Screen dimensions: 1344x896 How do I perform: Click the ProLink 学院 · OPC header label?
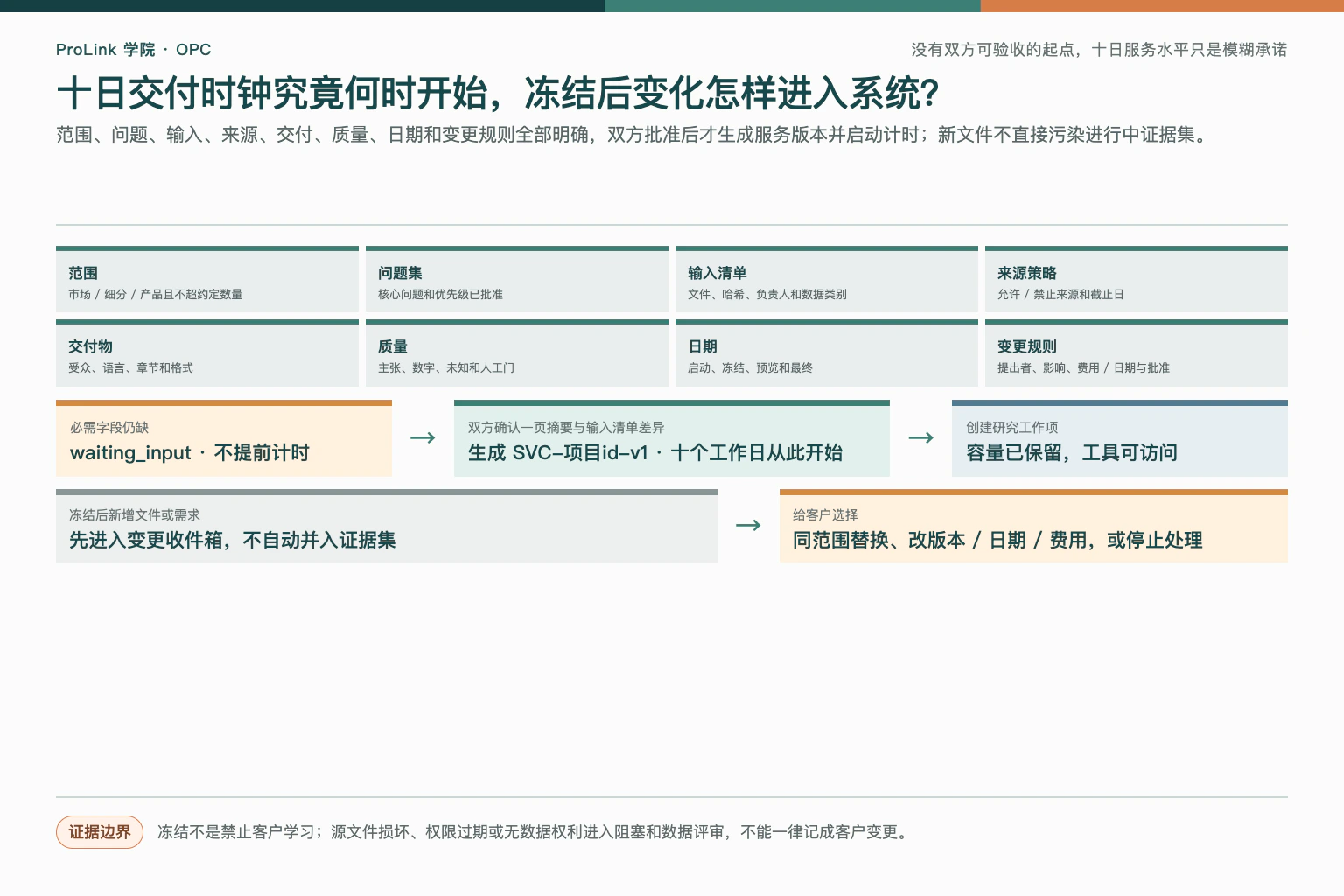pyautogui.click(x=134, y=50)
